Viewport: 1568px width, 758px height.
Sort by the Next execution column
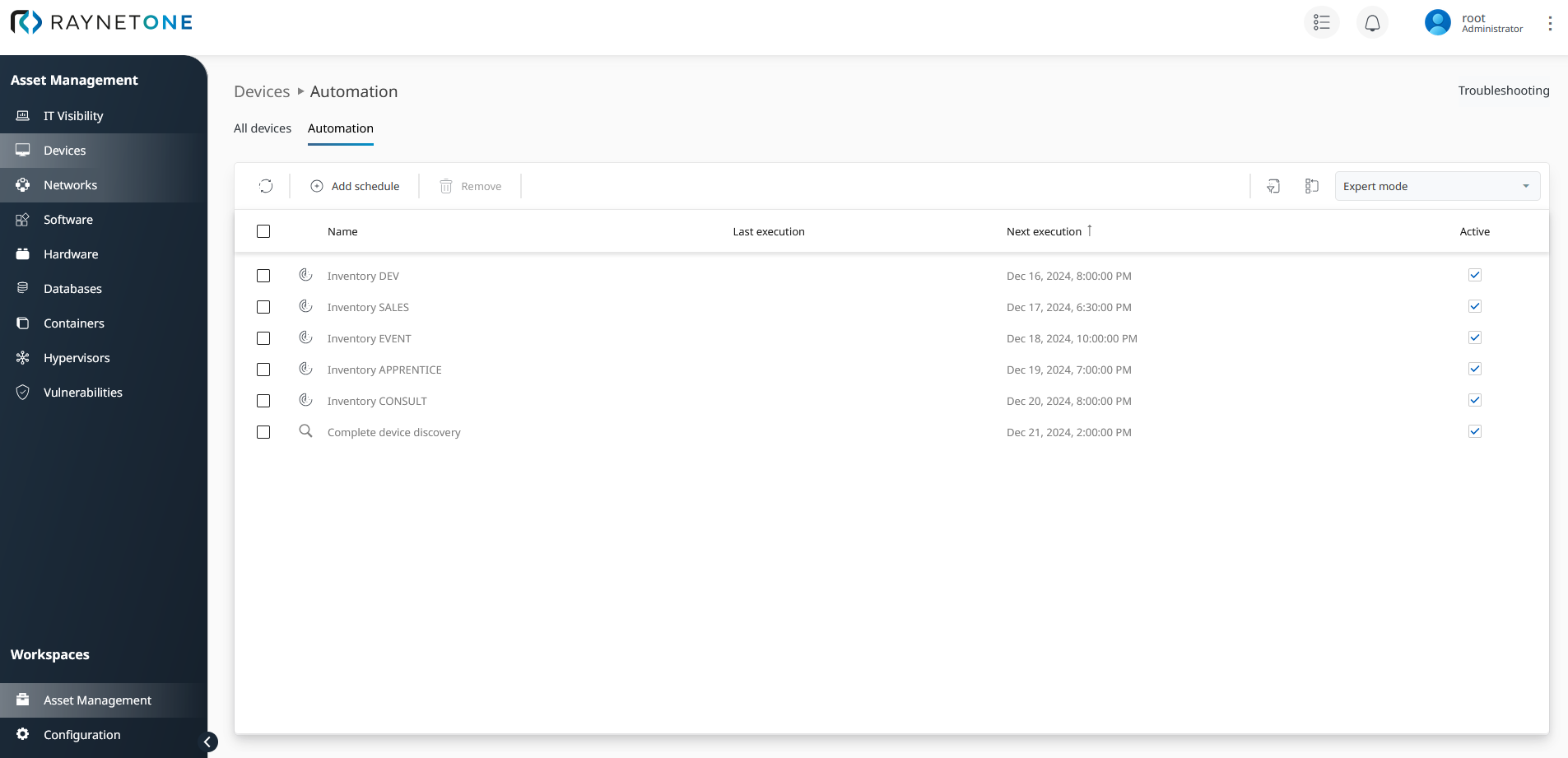(x=1044, y=231)
